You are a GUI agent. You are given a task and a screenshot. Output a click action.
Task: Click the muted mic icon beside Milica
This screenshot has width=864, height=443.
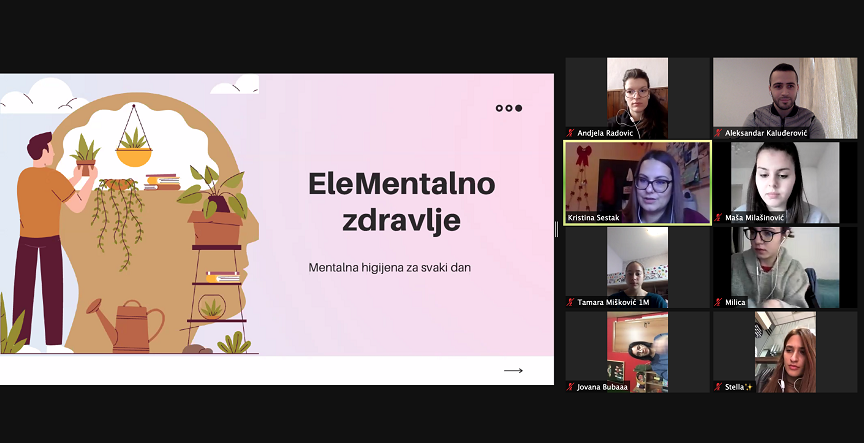tap(718, 302)
